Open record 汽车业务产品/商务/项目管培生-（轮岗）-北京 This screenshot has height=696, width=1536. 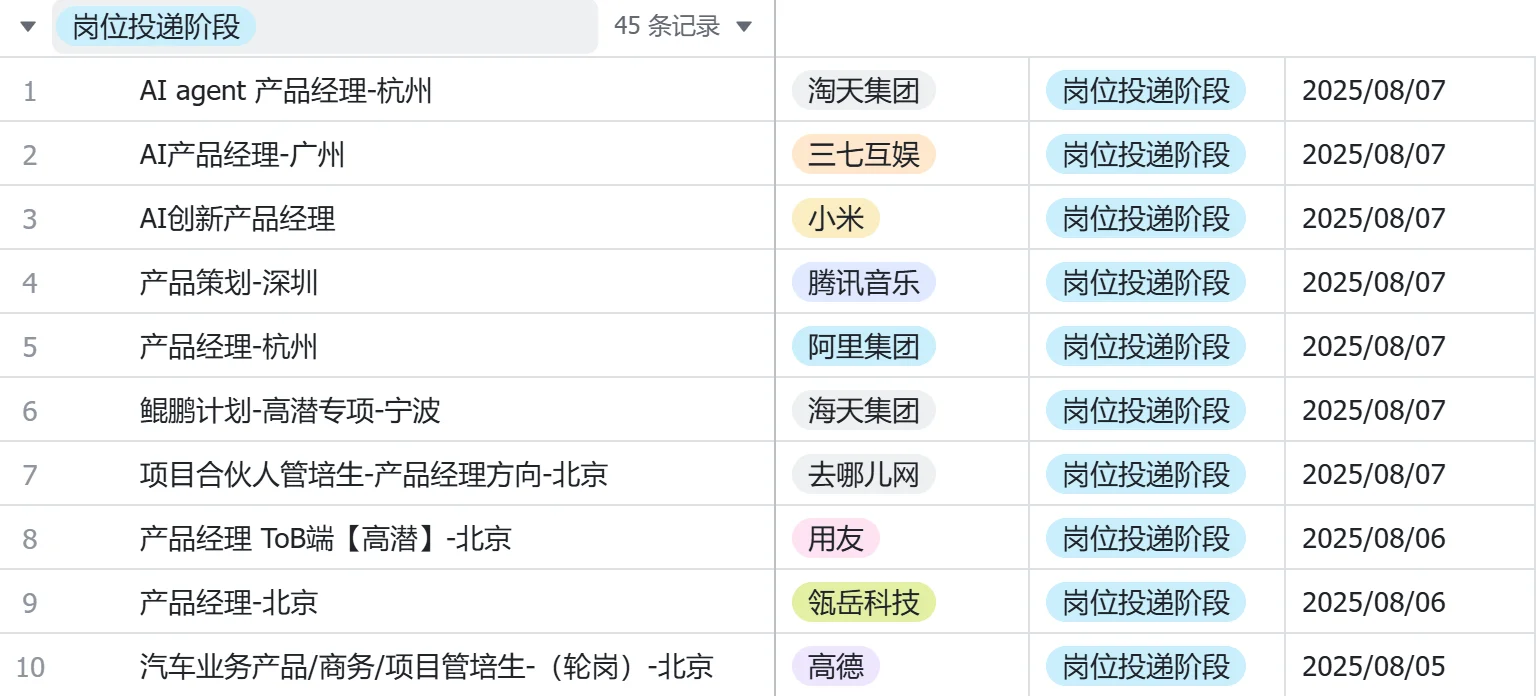click(x=427, y=667)
